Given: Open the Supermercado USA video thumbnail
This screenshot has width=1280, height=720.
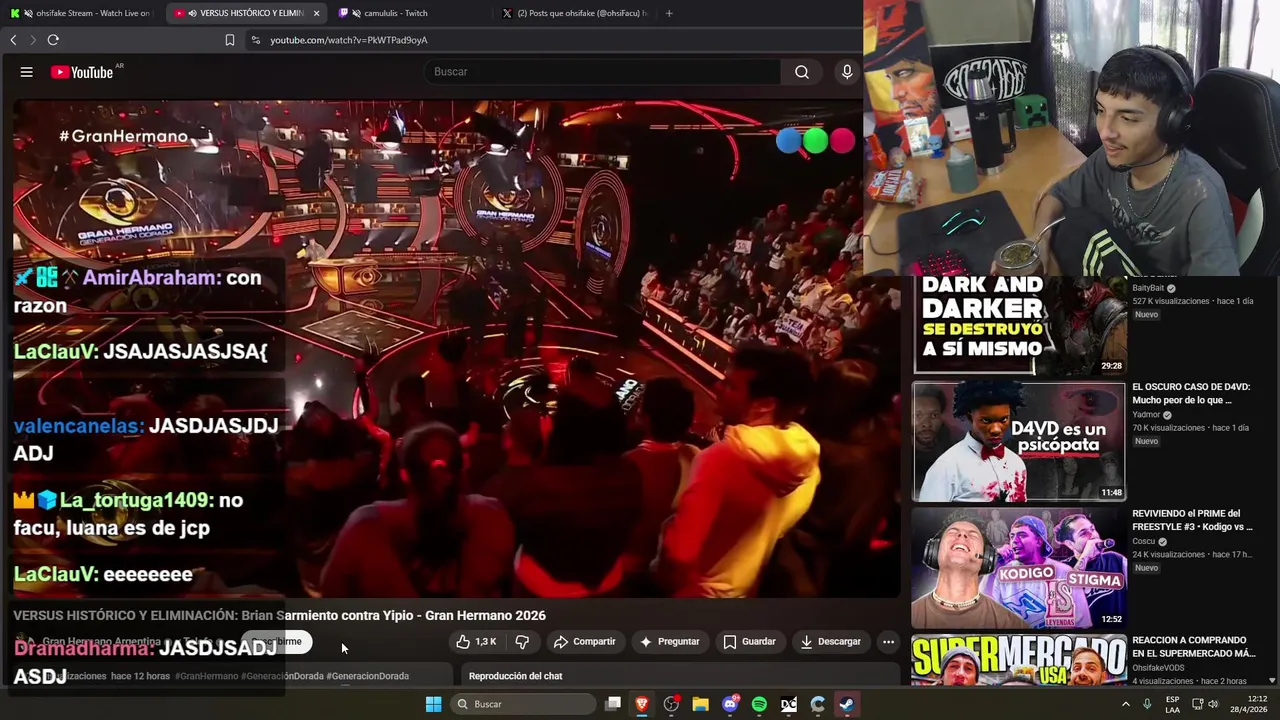Looking at the screenshot, I should point(1019,660).
